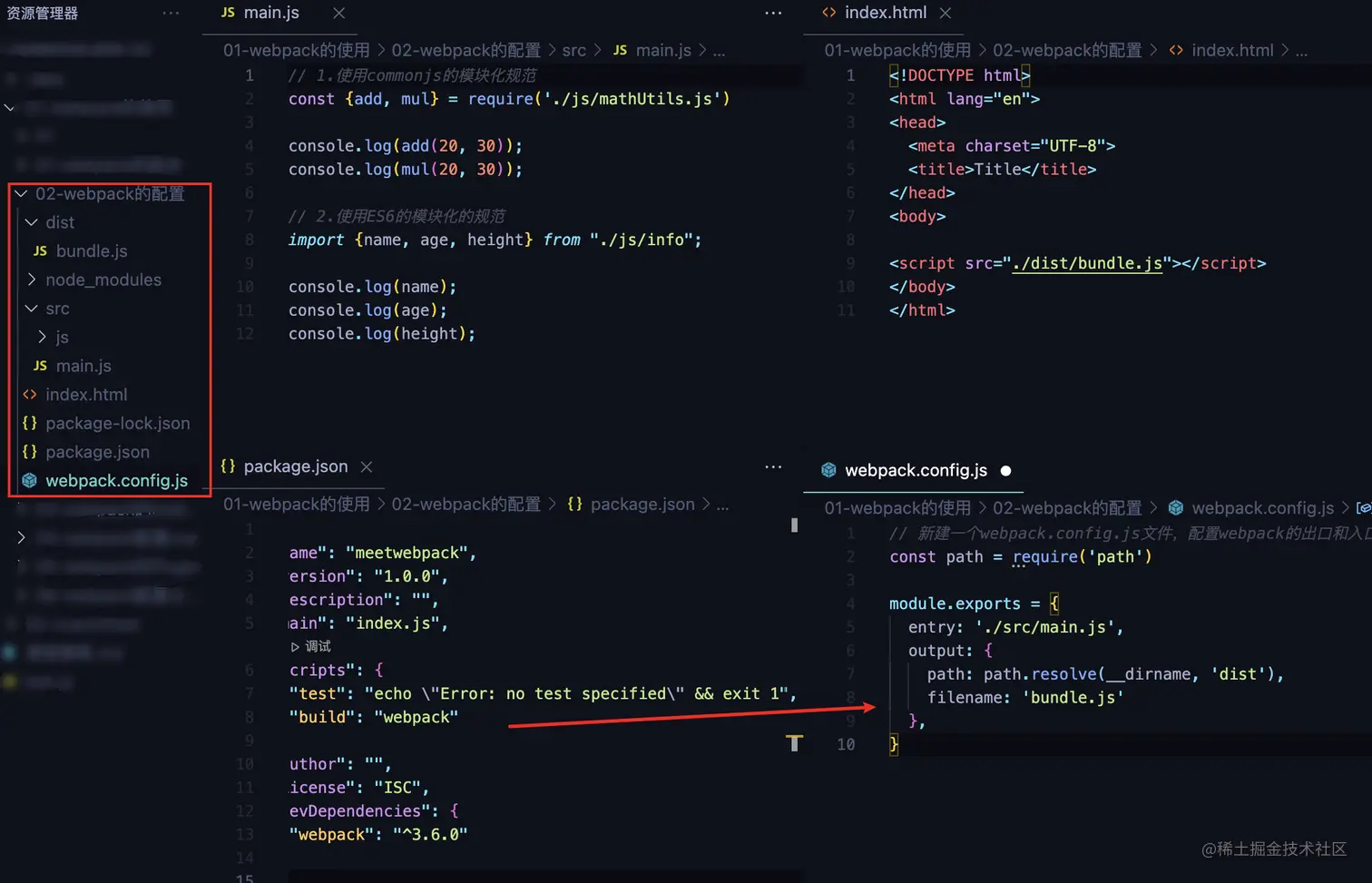Open 02-webpack的配置 breadcrumb in the webpack.config.js editor
Image resolution: width=1372 pixels, height=883 pixels.
tap(1067, 507)
